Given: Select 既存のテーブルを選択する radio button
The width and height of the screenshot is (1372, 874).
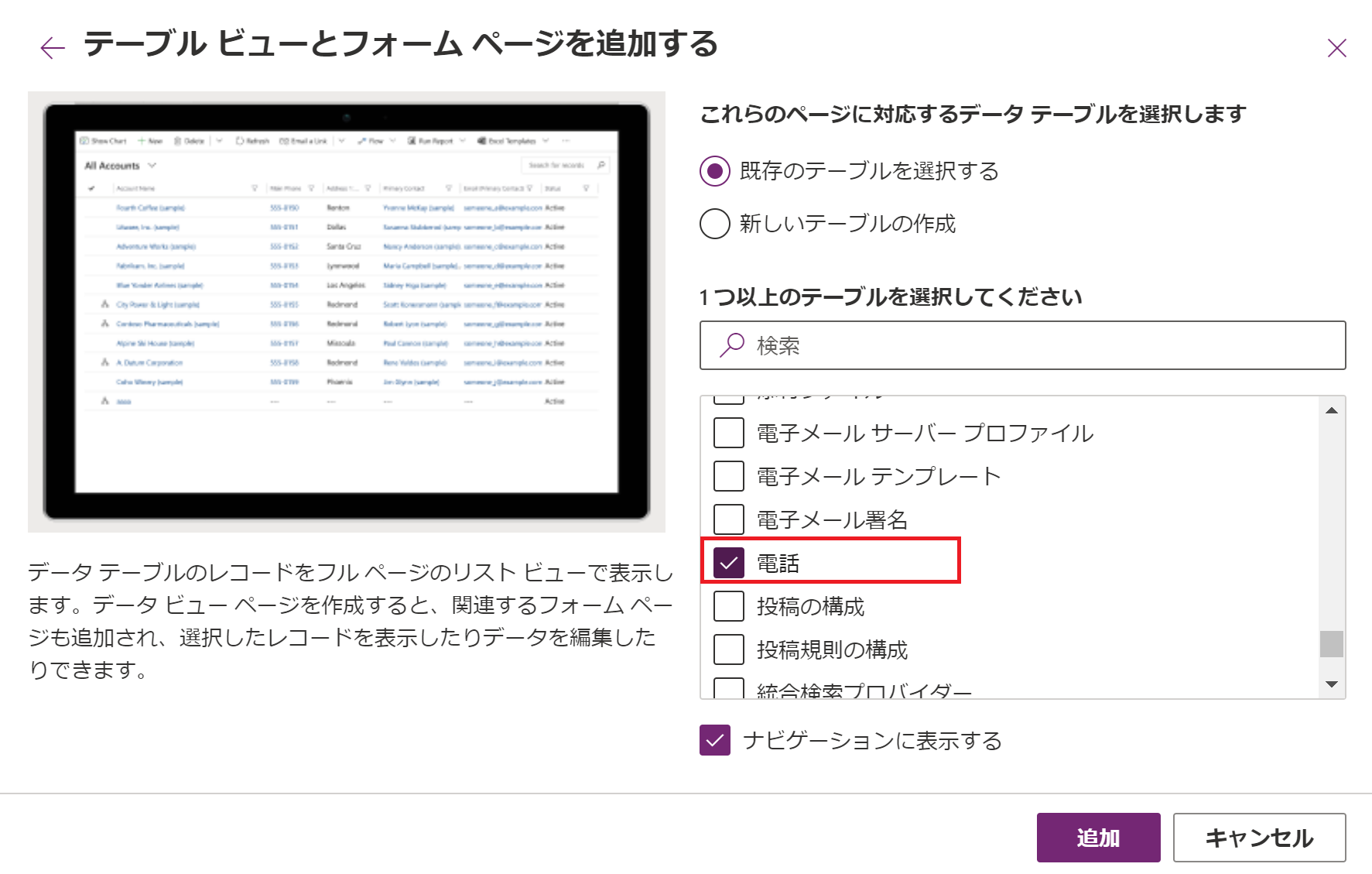Looking at the screenshot, I should pyautogui.click(x=715, y=171).
